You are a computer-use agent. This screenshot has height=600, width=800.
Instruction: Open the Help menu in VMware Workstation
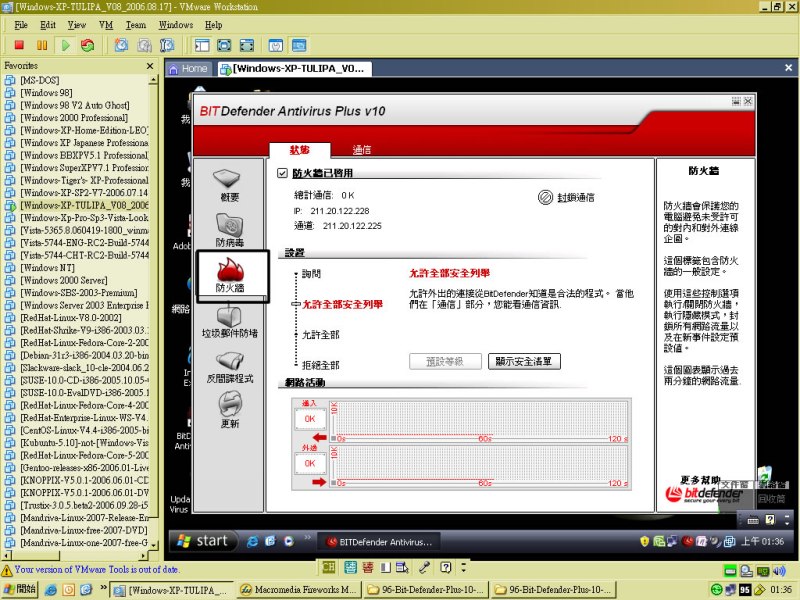click(x=213, y=25)
